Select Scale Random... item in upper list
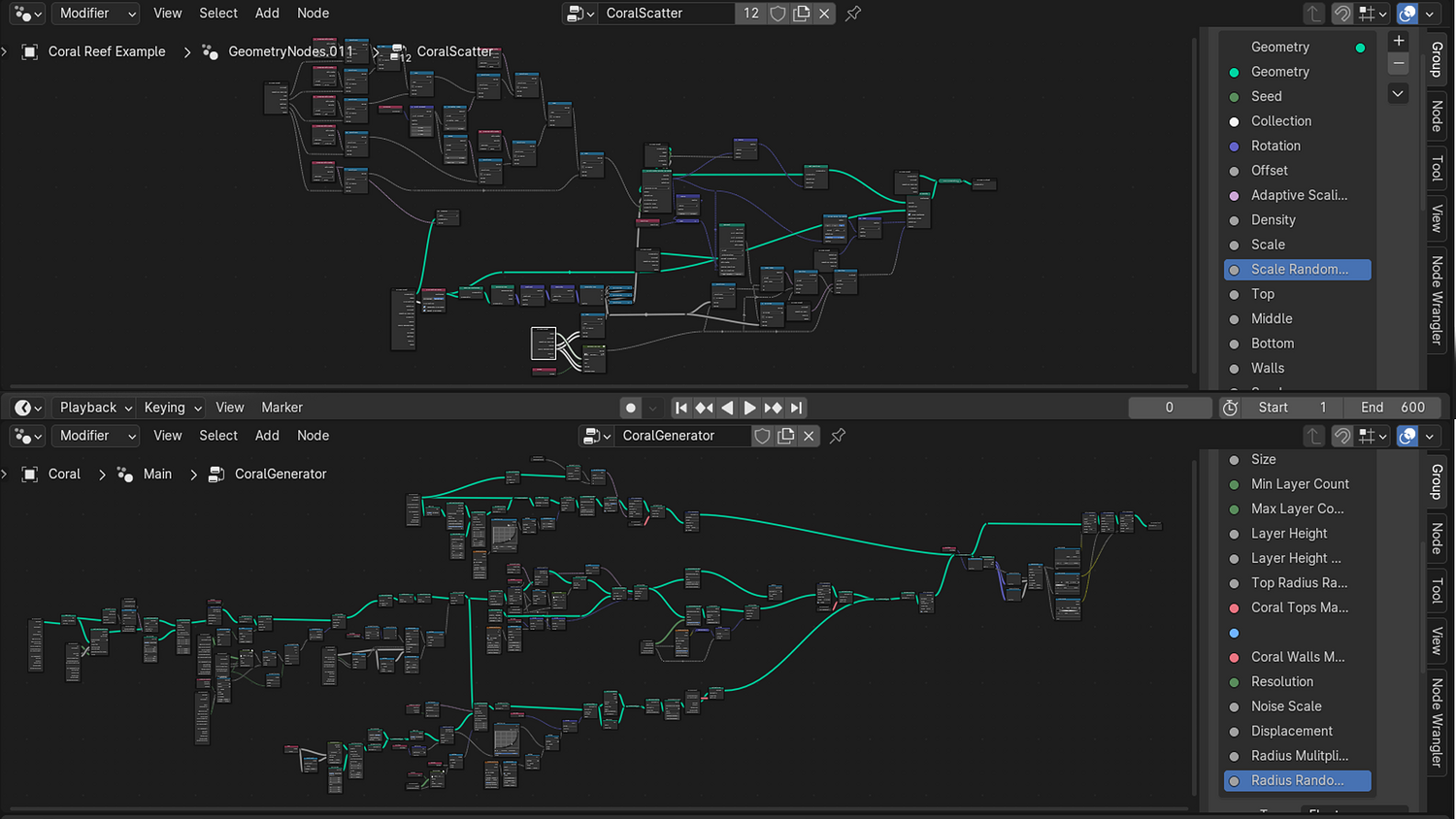Viewport: 1456px width, 819px height. point(1298,270)
